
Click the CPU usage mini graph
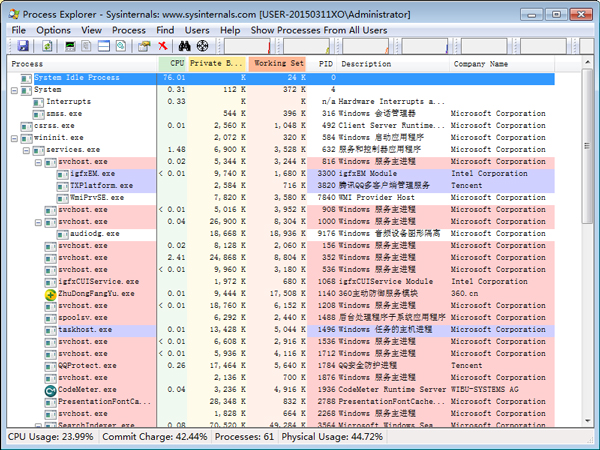(x=248, y=46)
